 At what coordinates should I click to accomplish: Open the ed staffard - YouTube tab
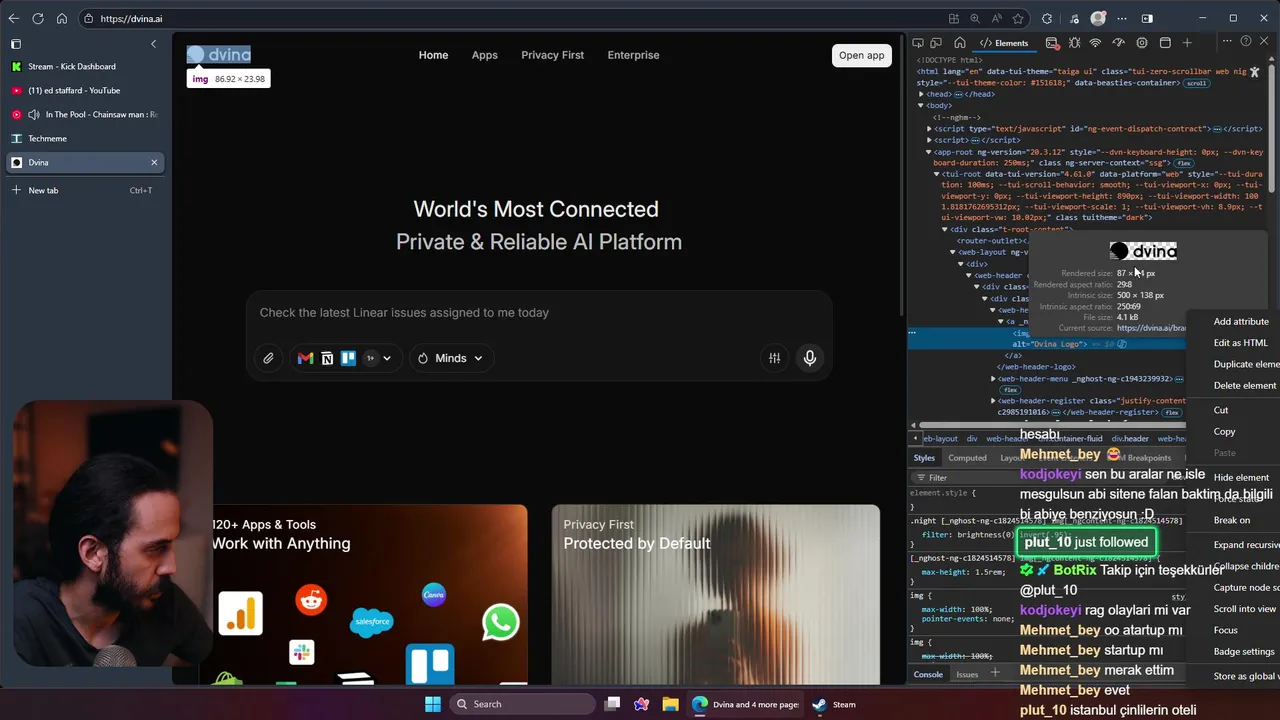click(85, 90)
